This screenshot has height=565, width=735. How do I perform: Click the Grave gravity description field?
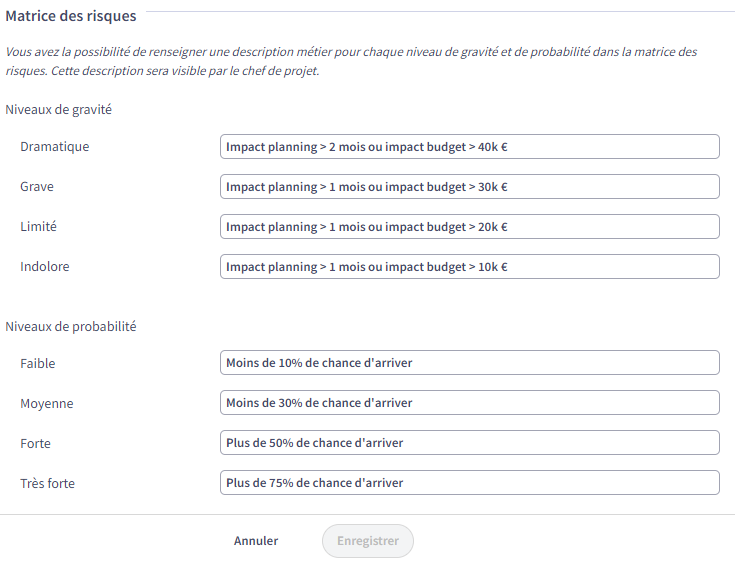(x=470, y=187)
